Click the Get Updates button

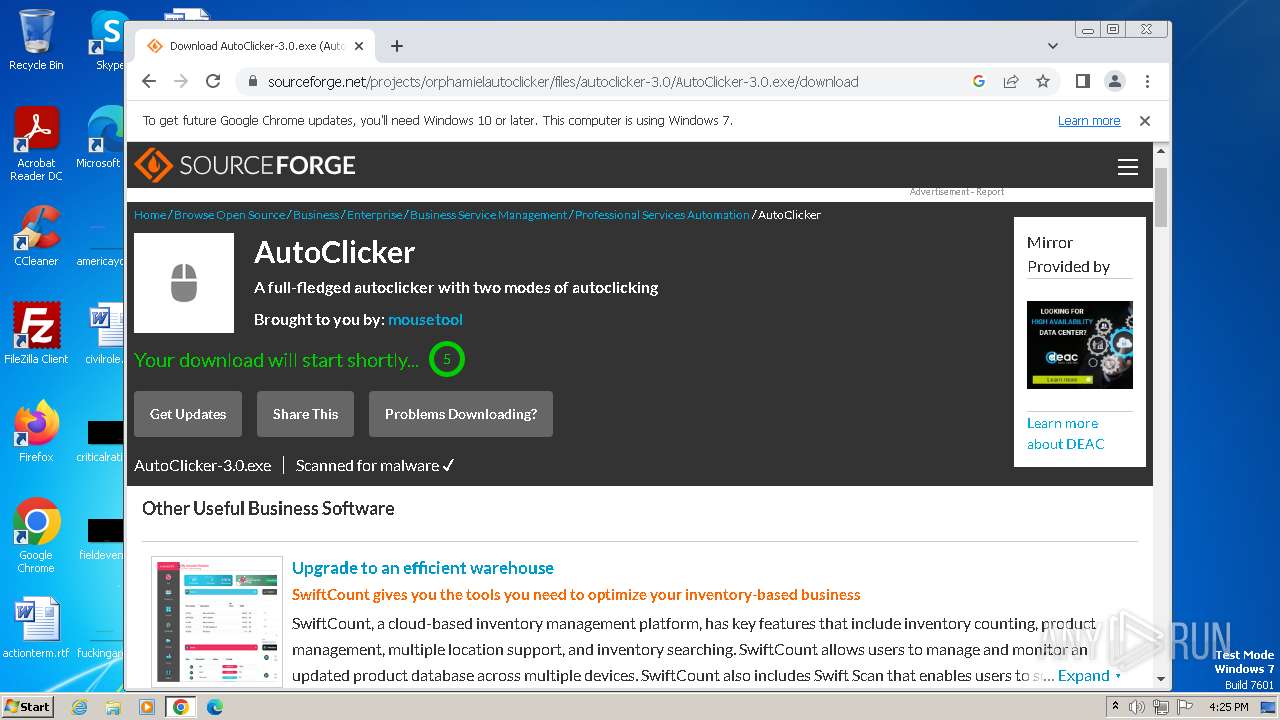(188, 414)
